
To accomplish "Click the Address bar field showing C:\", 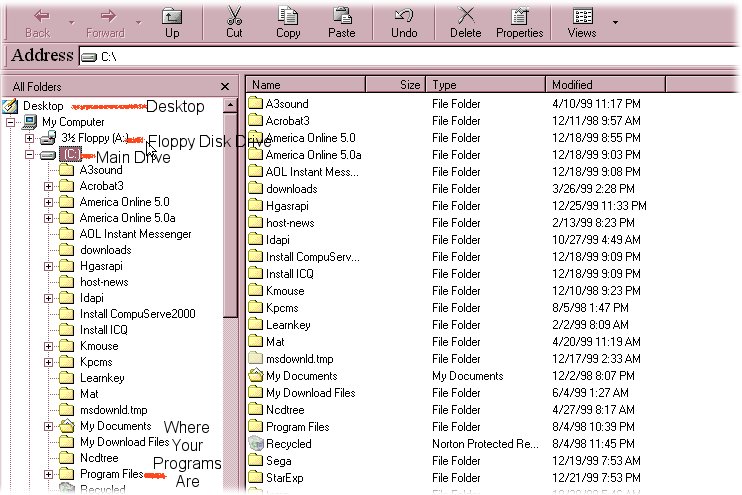I will 409,57.
